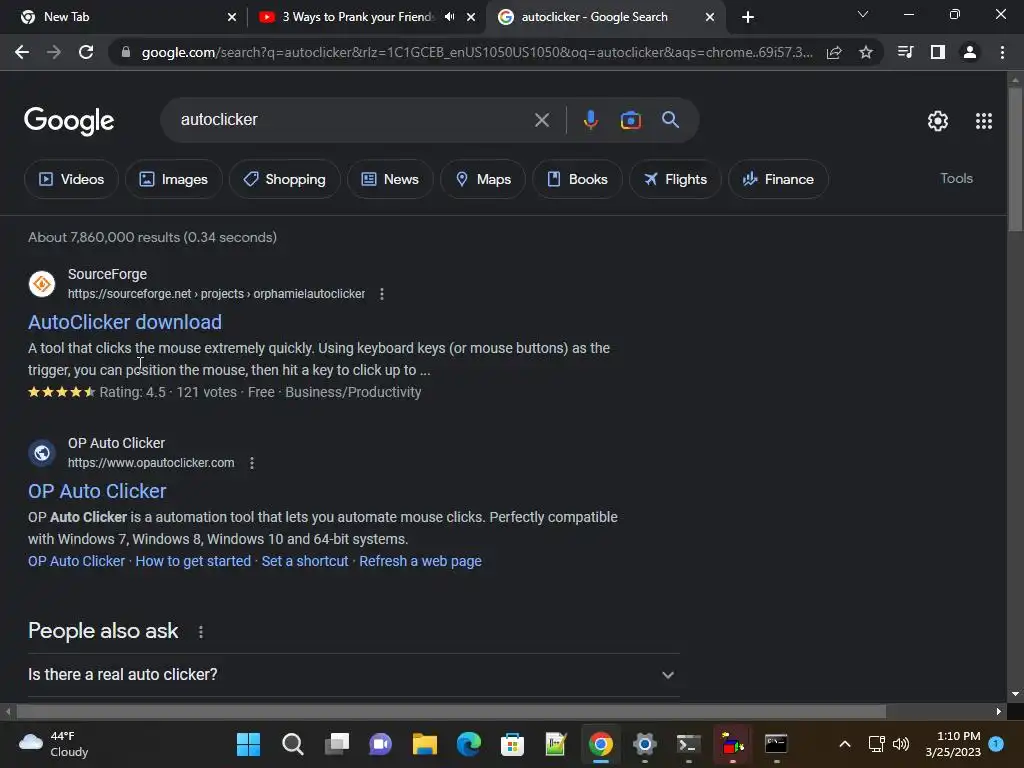Filter results by Finance

click(778, 179)
